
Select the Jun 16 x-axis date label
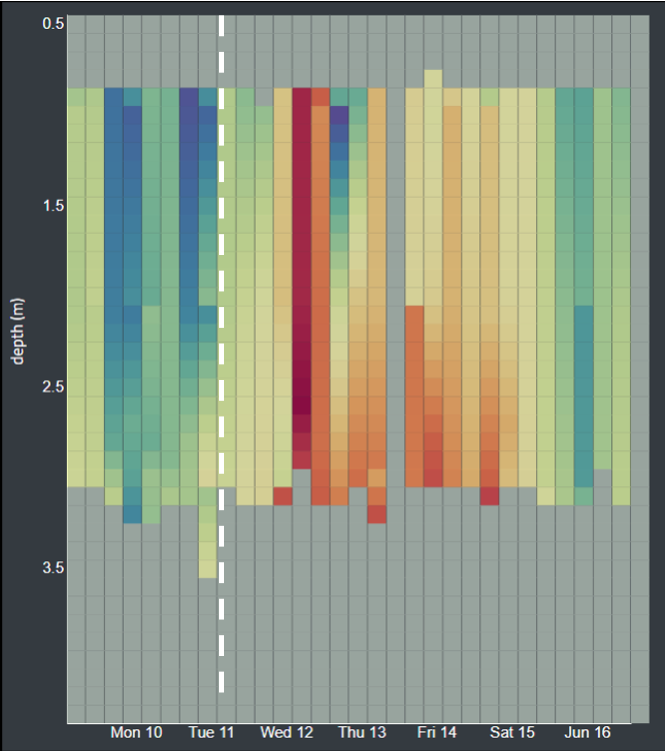click(588, 733)
